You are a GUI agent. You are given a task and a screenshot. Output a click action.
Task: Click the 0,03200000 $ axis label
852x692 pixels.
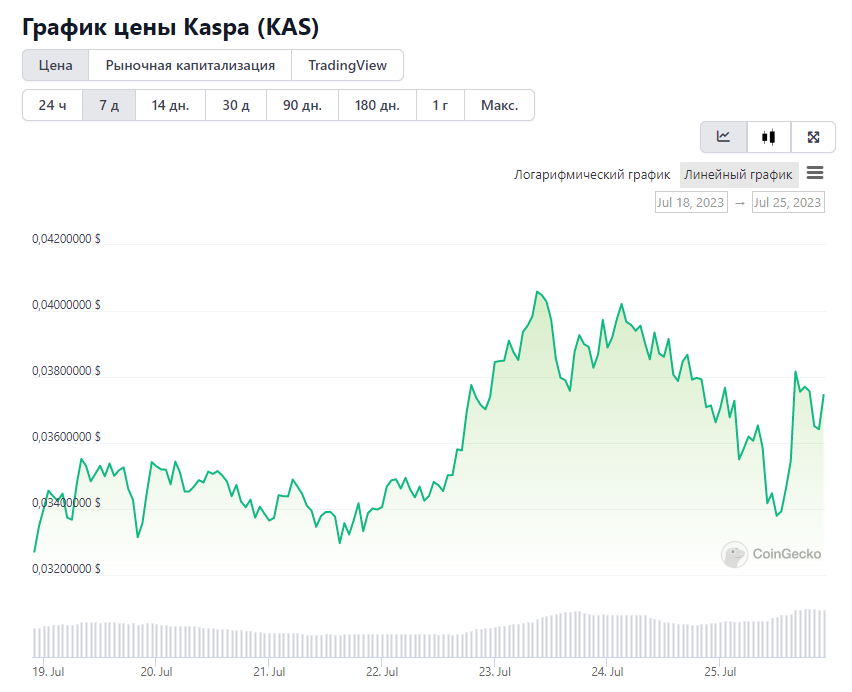[x=66, y=569]
